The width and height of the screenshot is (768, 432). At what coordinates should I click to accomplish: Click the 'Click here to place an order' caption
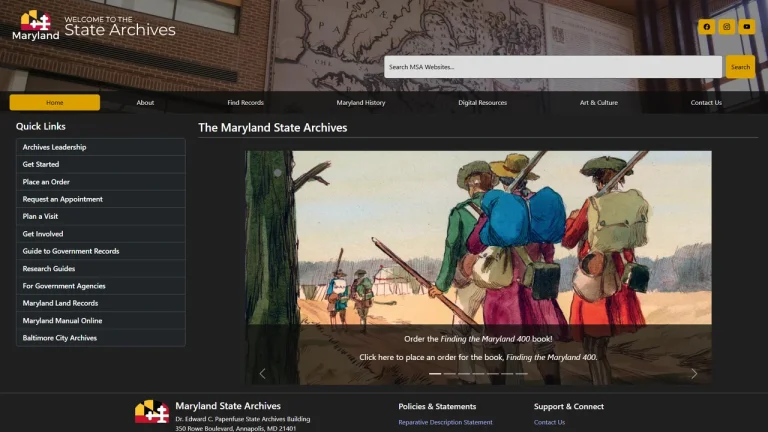coord(478,357)
